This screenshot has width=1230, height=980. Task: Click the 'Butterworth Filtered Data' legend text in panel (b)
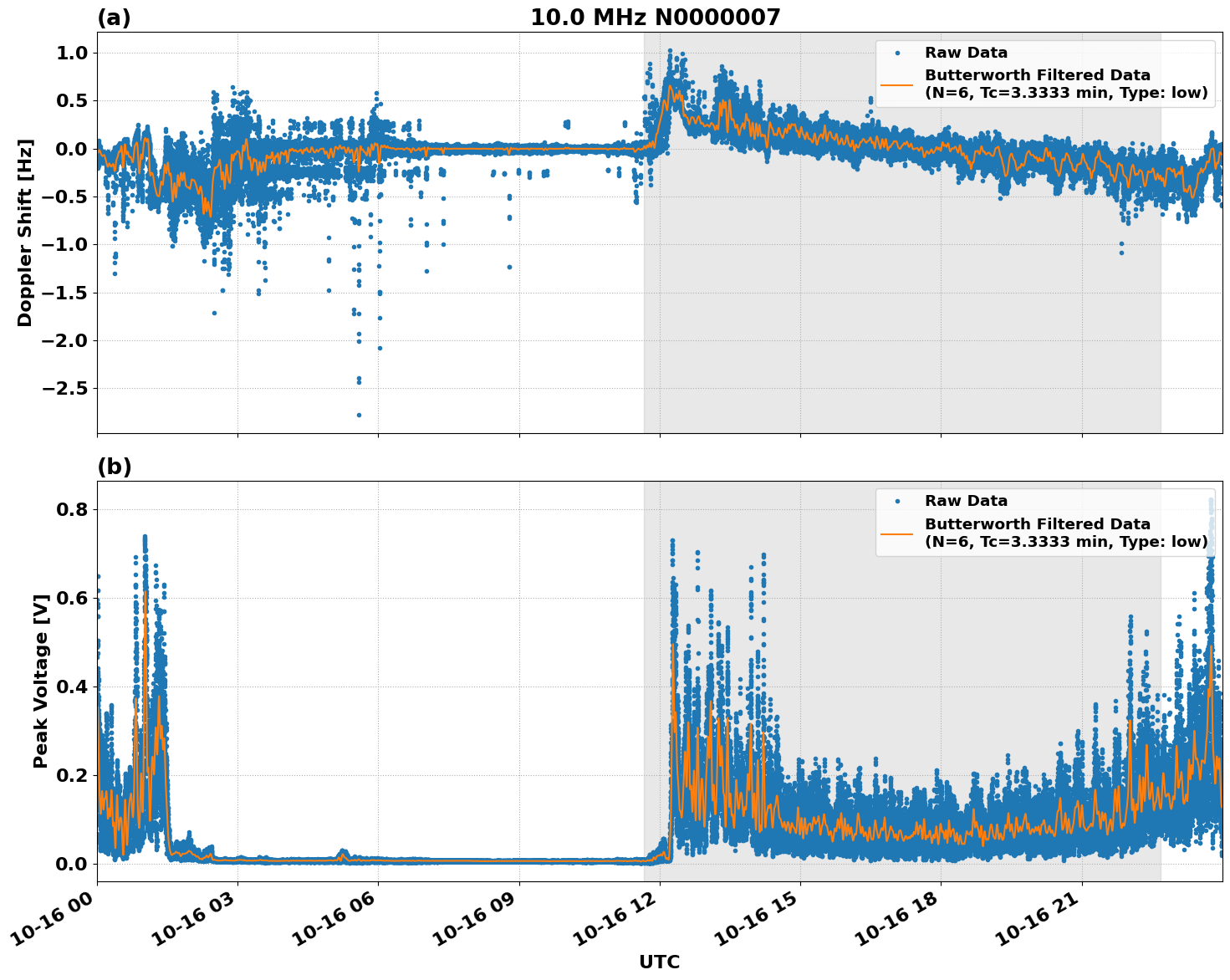(x=1037, y=524)
